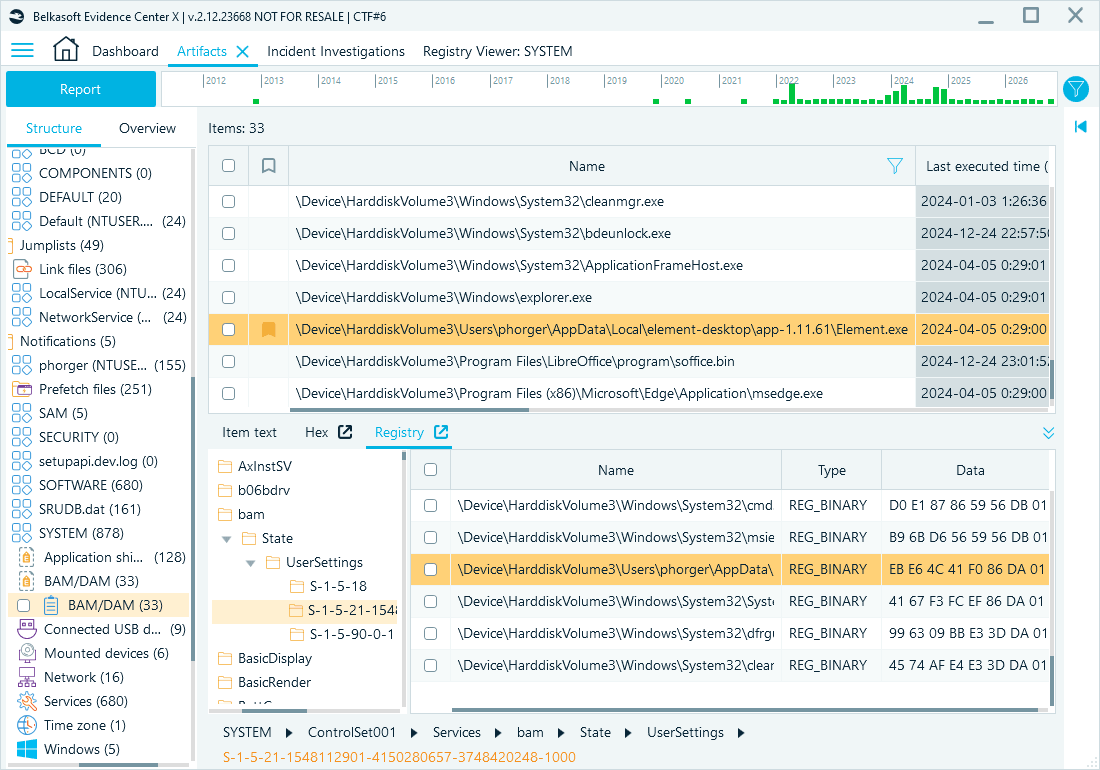Click the Connected USB devices icon

click(x=27, y=629)
